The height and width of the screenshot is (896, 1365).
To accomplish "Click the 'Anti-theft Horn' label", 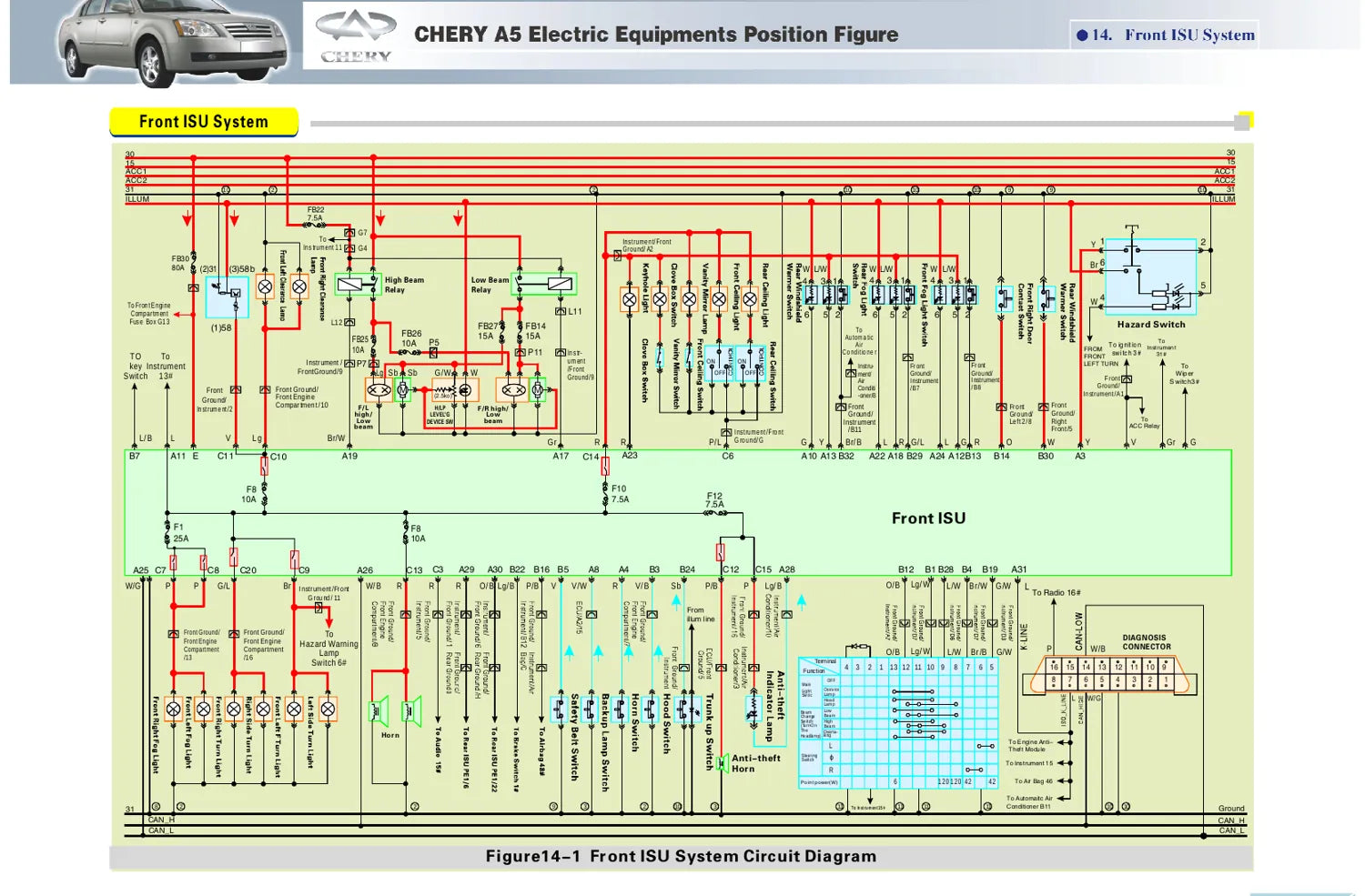I will coord(756,763).
